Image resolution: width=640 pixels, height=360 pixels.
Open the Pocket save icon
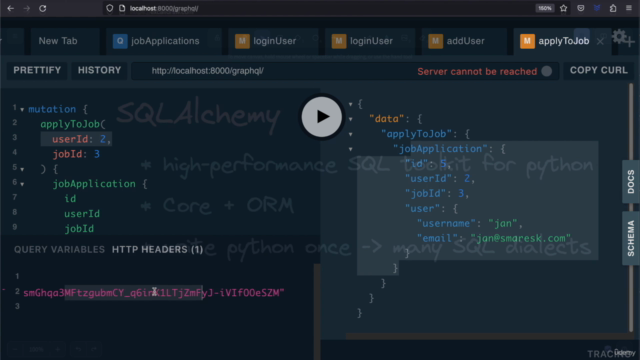pos(580,8)
